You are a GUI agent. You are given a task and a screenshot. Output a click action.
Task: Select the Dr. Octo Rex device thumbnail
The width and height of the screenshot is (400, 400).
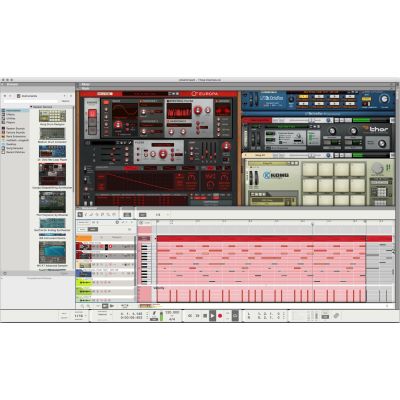click(52, 151)
